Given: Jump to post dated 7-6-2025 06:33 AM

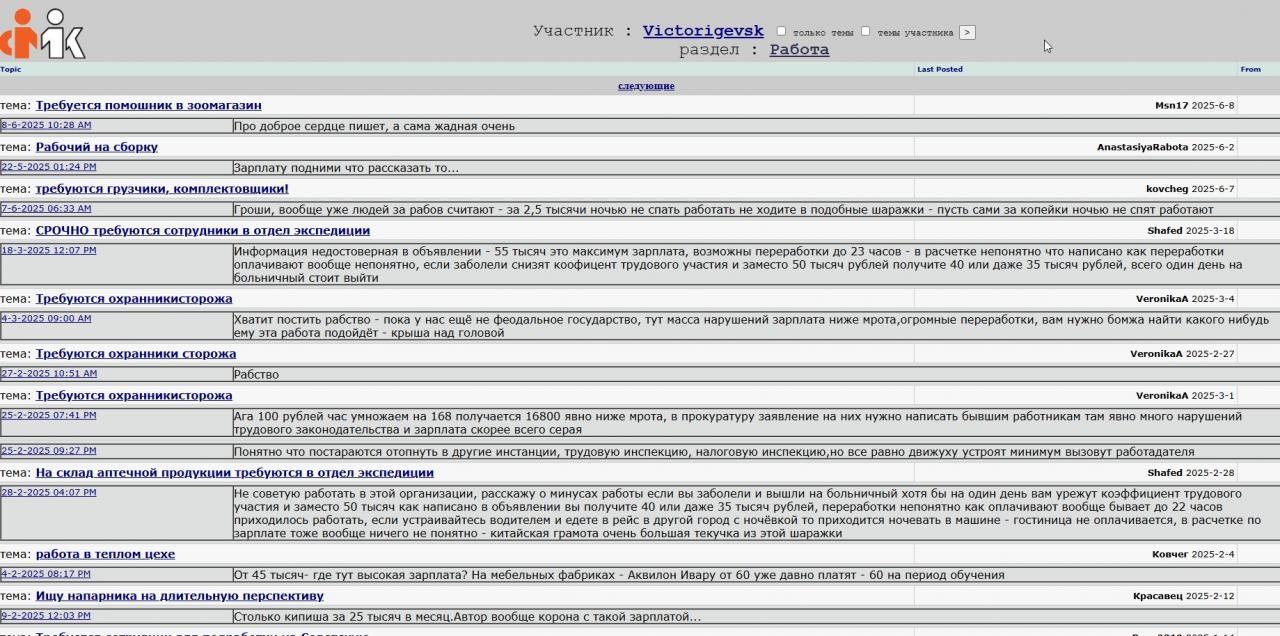Looking at the screenshot, I should pyautogui.click(x=46, y=208).
